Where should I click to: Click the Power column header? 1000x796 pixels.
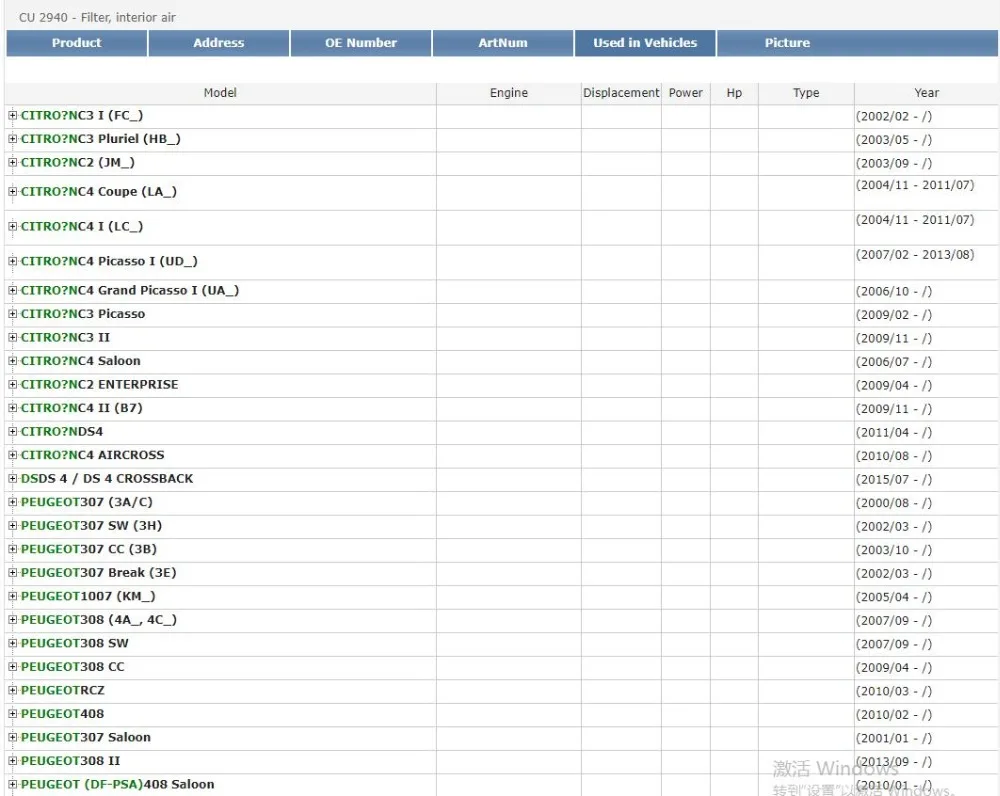686,93
